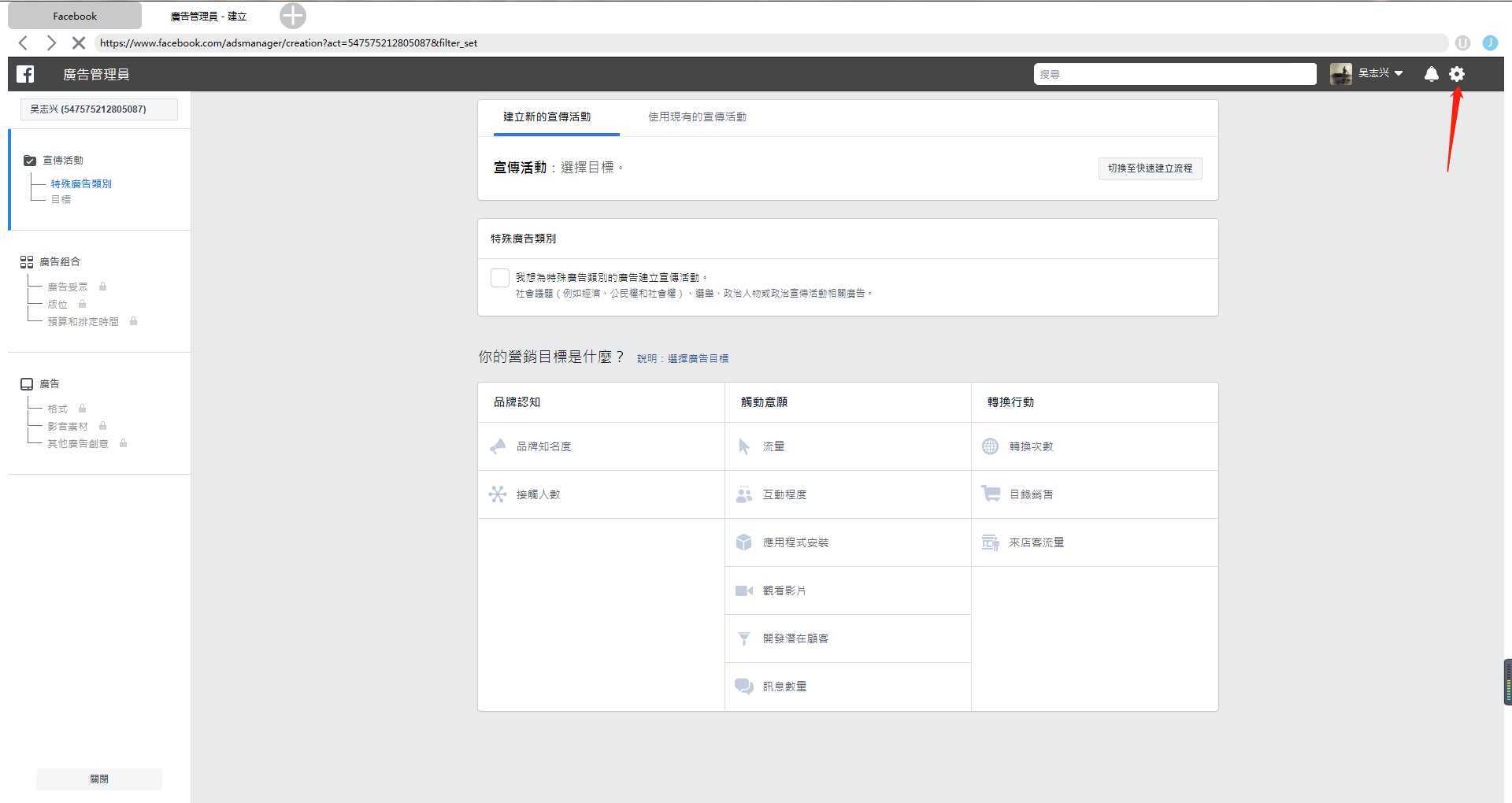Click the browser forward arrow
This screenshot has height=803, width=1512.
coord(51,43)
